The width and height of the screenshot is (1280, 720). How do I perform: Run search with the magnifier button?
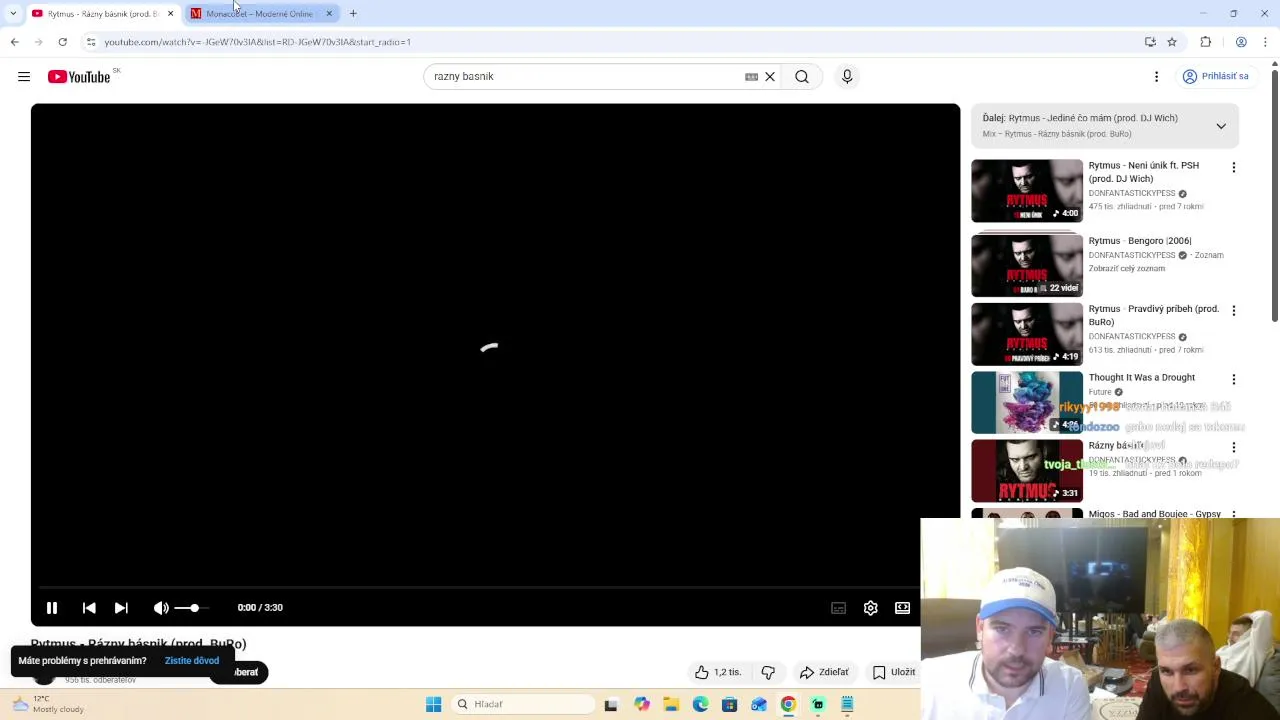[802, 76]
